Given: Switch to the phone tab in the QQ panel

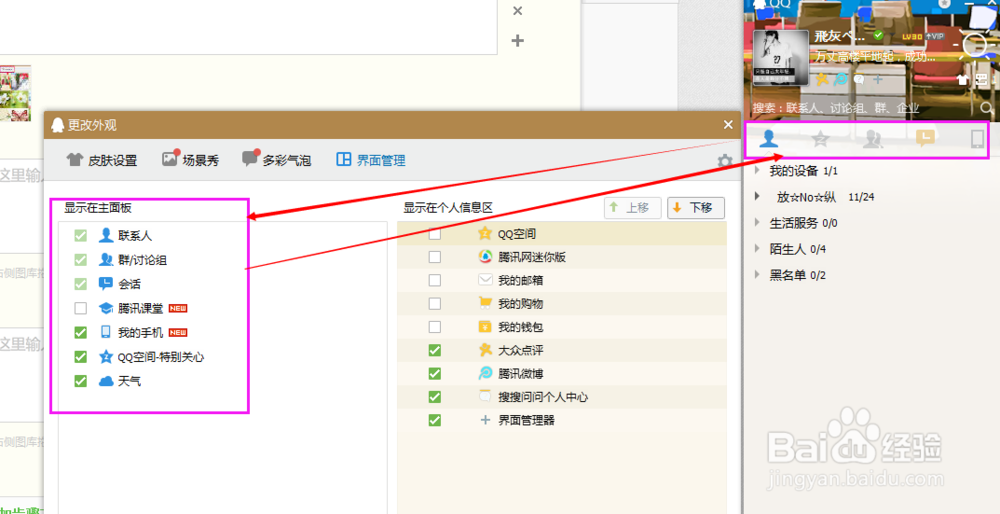Looking at the screenshot, I should coord(977,139).
